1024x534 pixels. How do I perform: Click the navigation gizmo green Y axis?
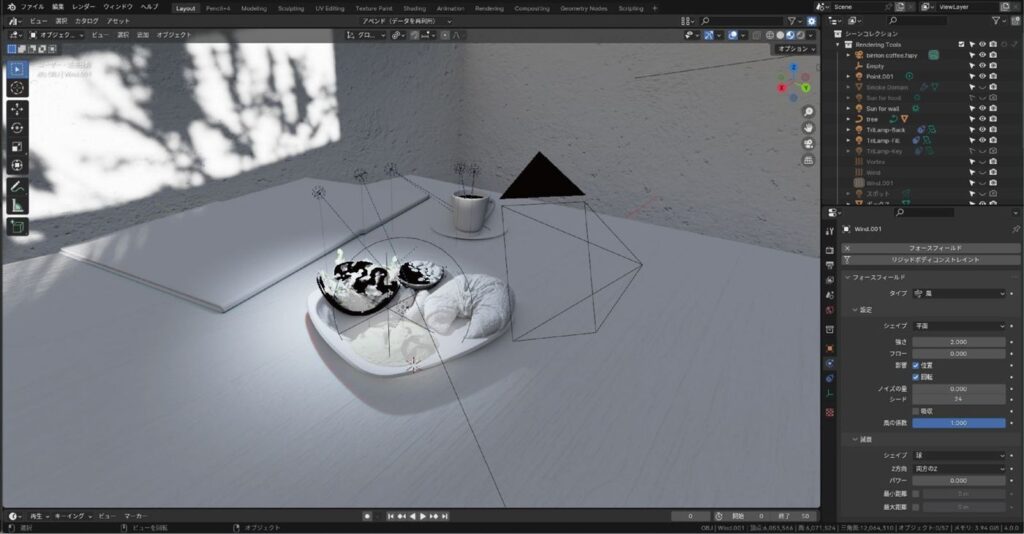coord(806,87)
